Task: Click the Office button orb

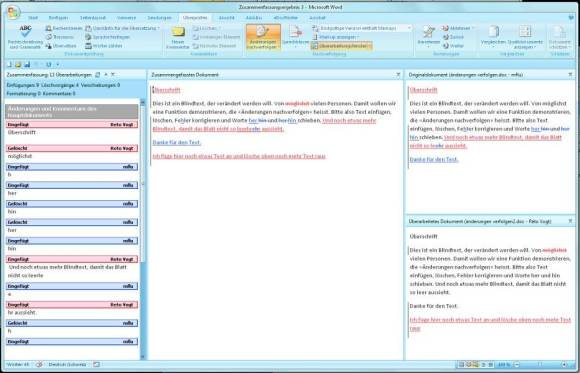Action: 13,13
